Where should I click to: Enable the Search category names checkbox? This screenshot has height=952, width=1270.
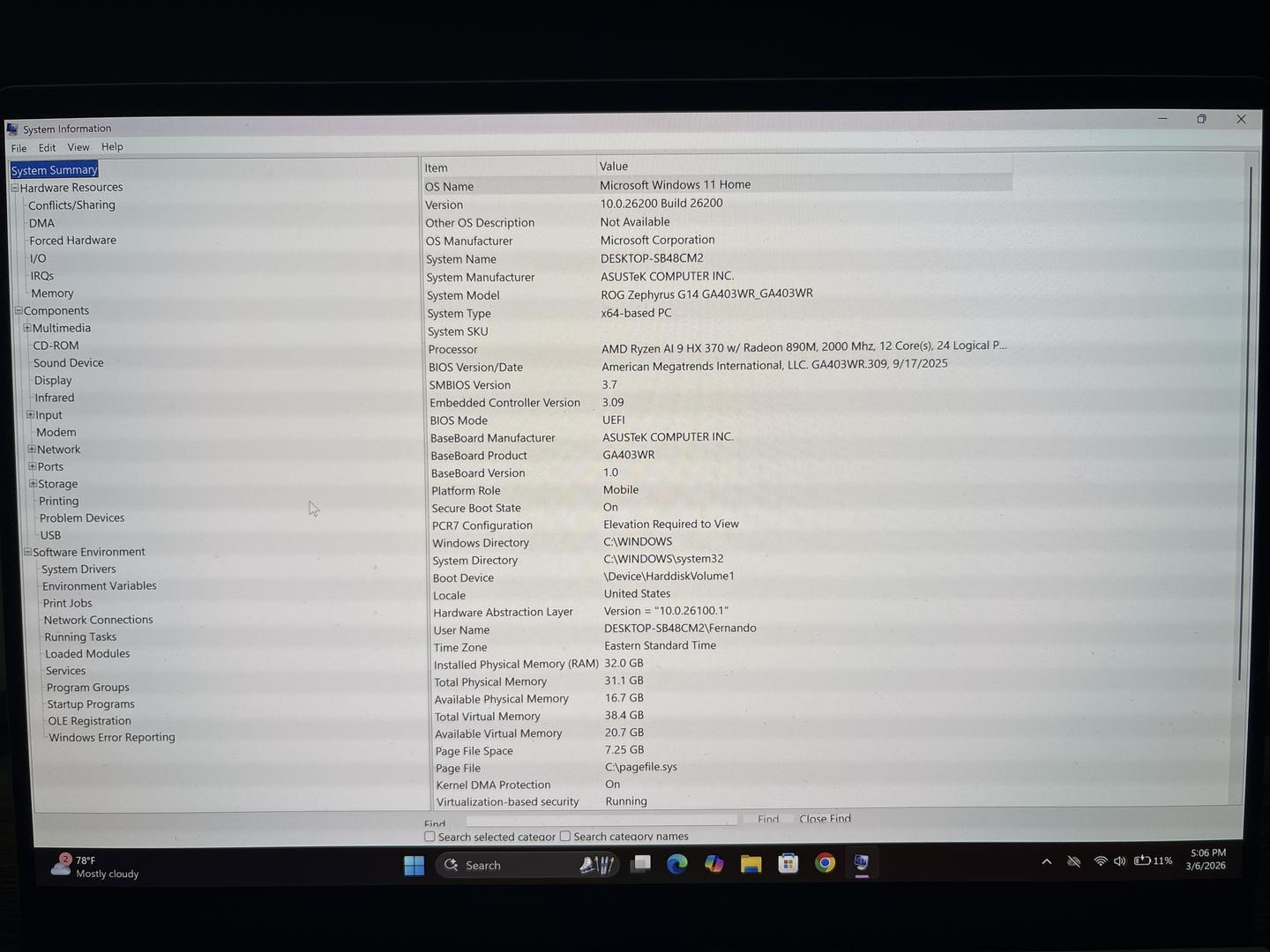coord(565,836)
